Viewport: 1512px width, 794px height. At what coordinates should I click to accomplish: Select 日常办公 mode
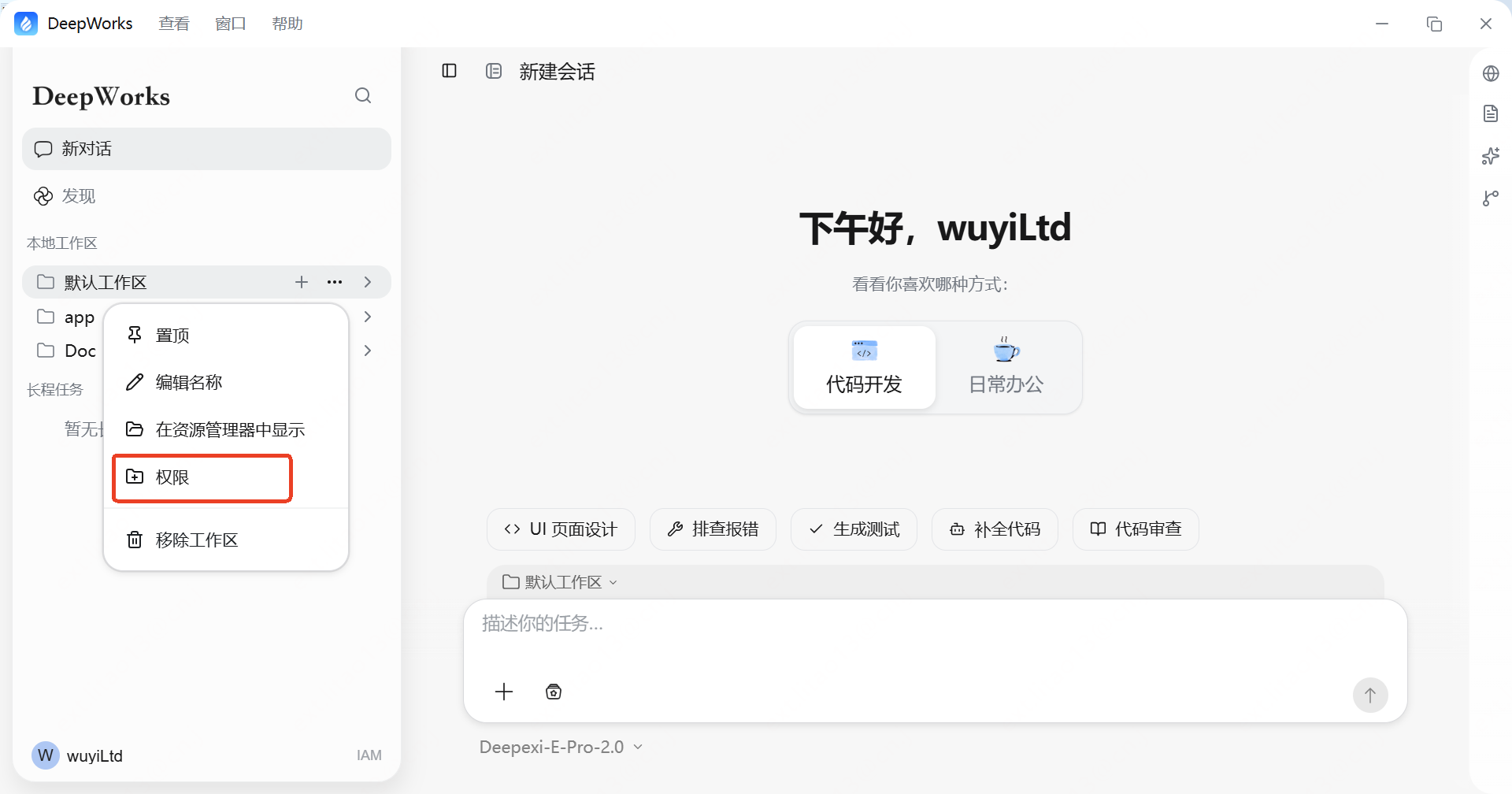pos(1006,367)
